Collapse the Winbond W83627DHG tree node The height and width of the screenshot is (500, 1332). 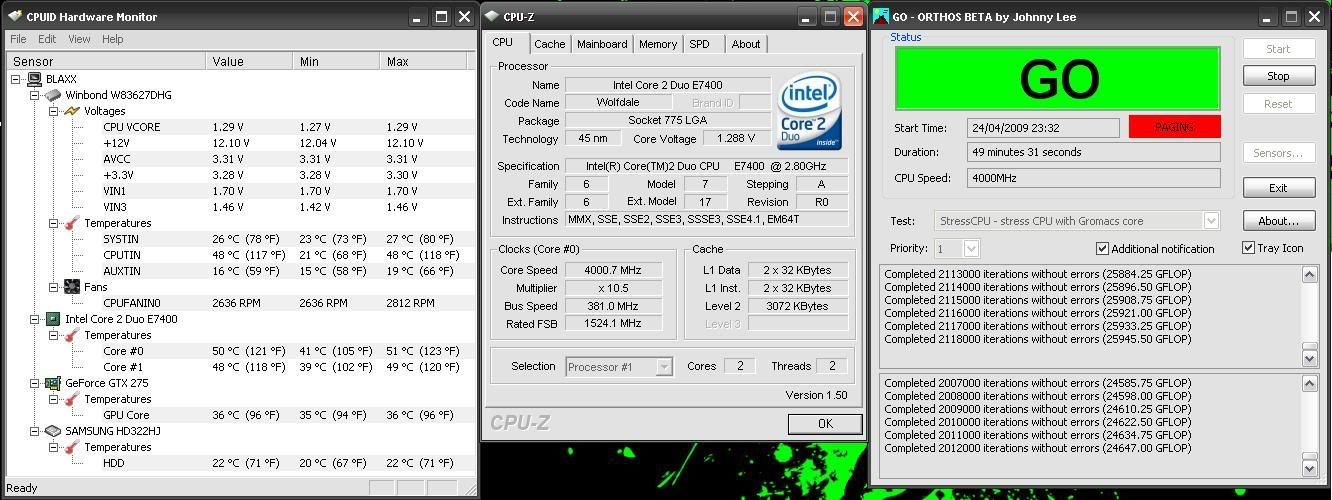(34, 95)
